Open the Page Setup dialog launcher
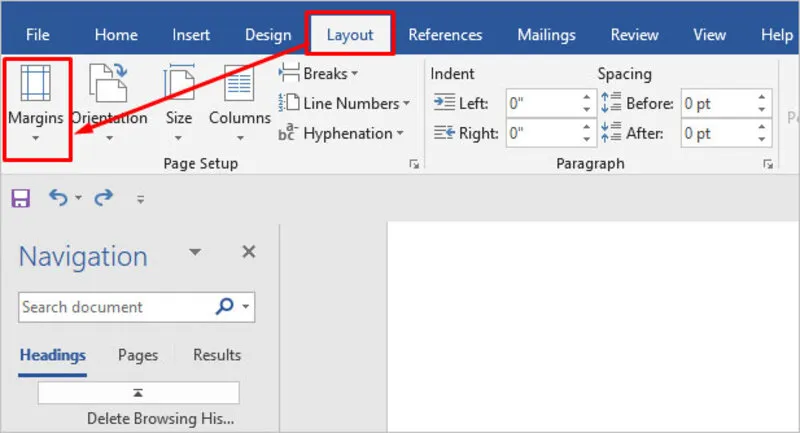 tap(414, 164)
